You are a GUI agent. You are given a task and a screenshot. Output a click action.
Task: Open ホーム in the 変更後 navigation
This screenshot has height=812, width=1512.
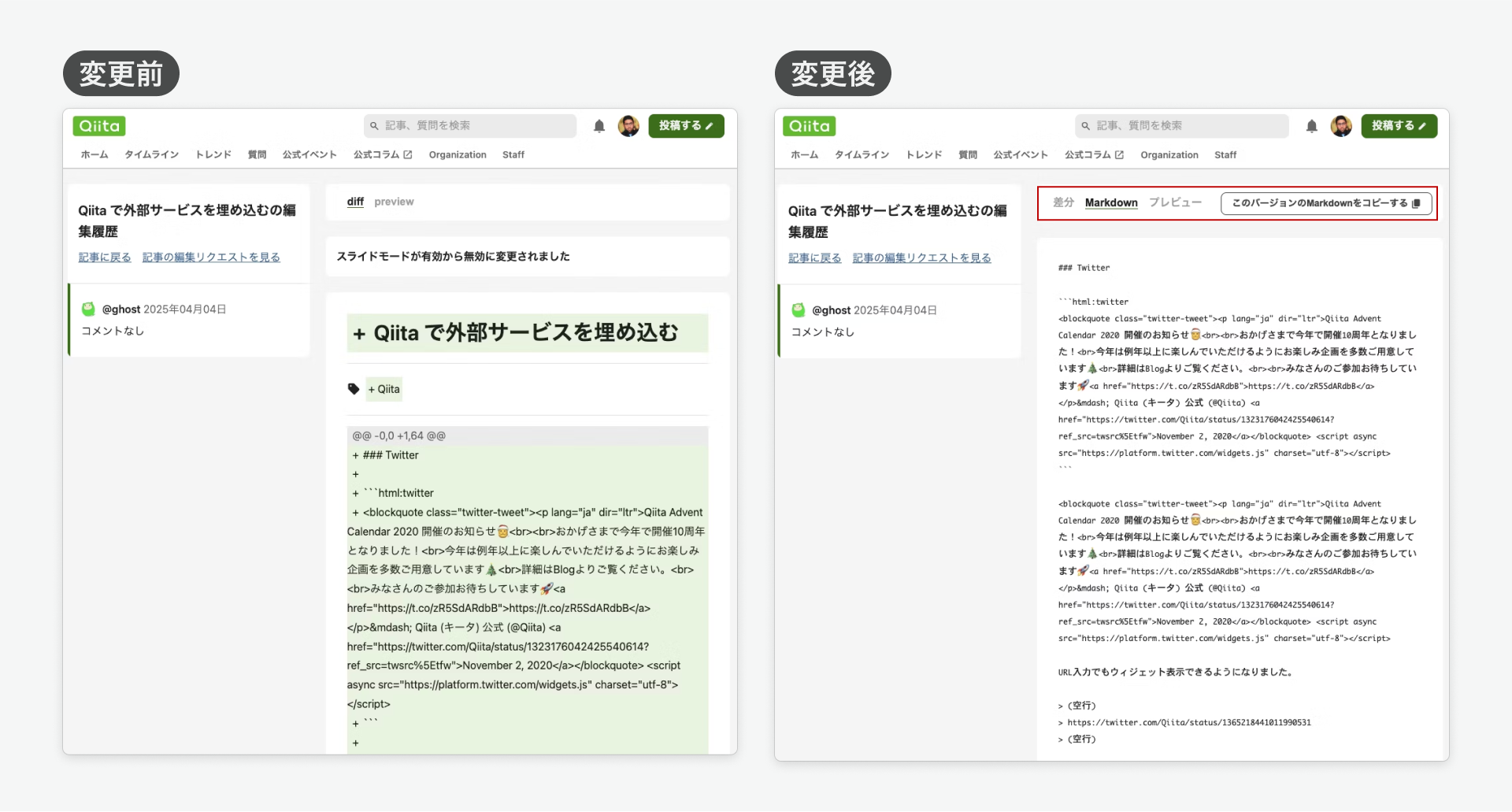pyautogui.click(x=805, y=155)
